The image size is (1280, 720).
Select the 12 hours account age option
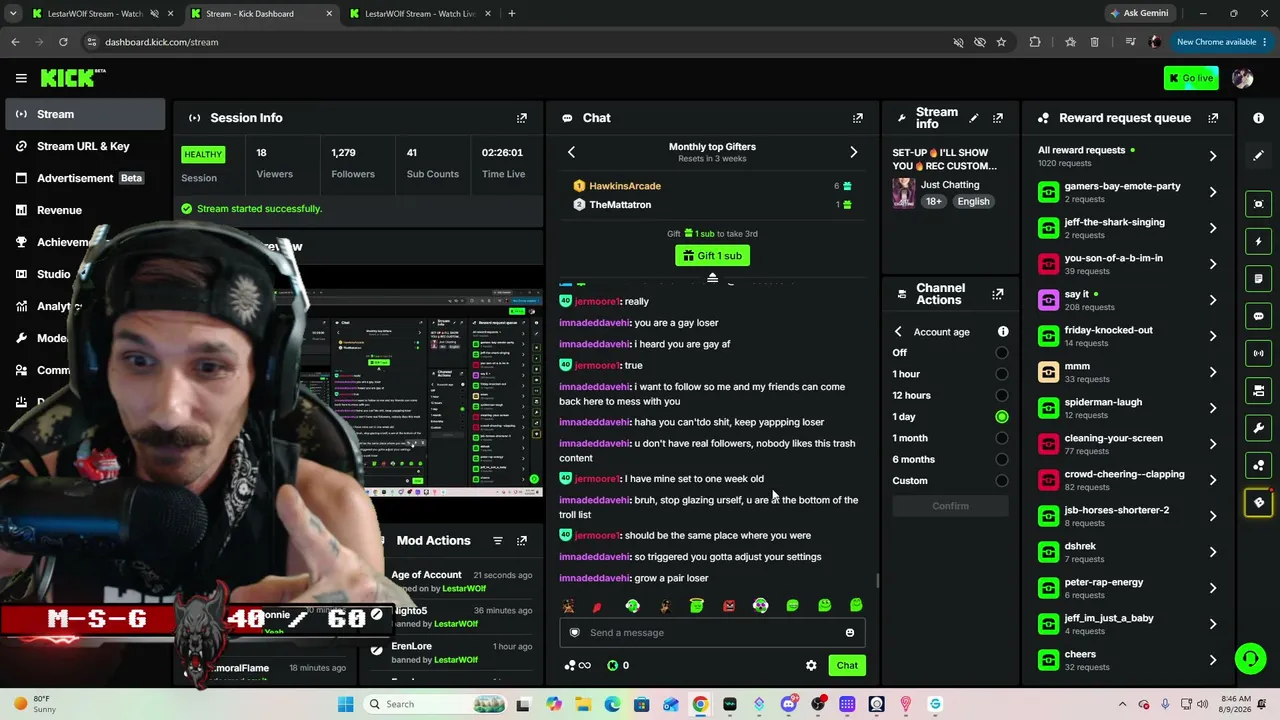click(1002, 395)
